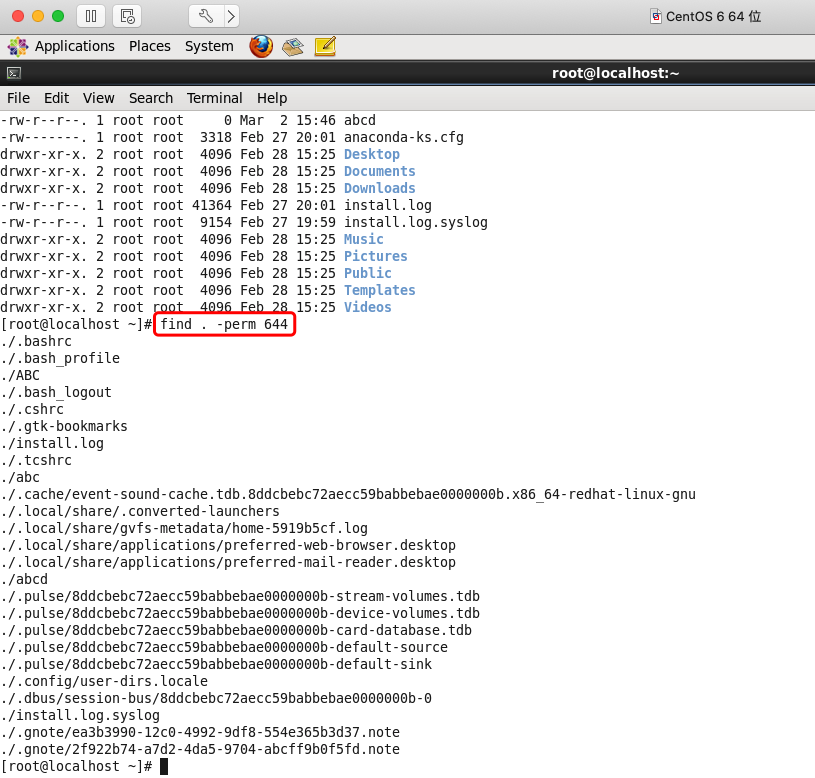
Task: Open the terminal Help menu
Action: [272, 98]
